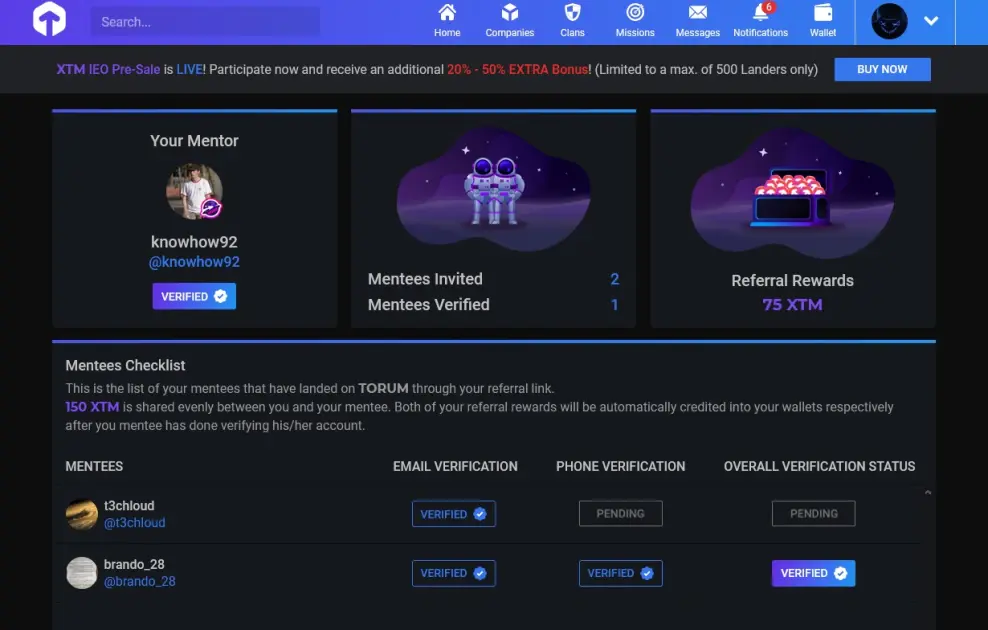Open the Companies page
This screenshot has width=988, height=630.
click(510, 21)
